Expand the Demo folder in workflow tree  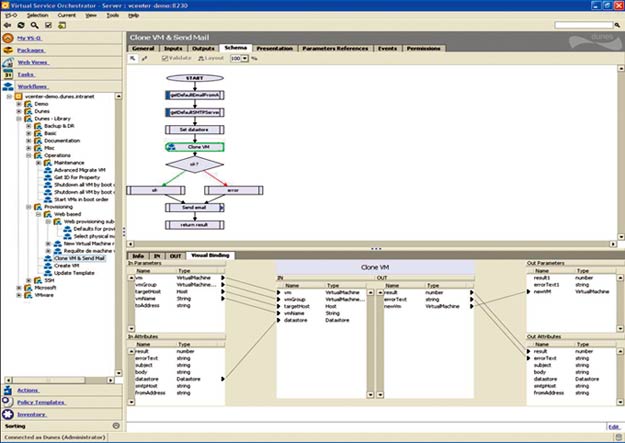(x=18, y=104)
